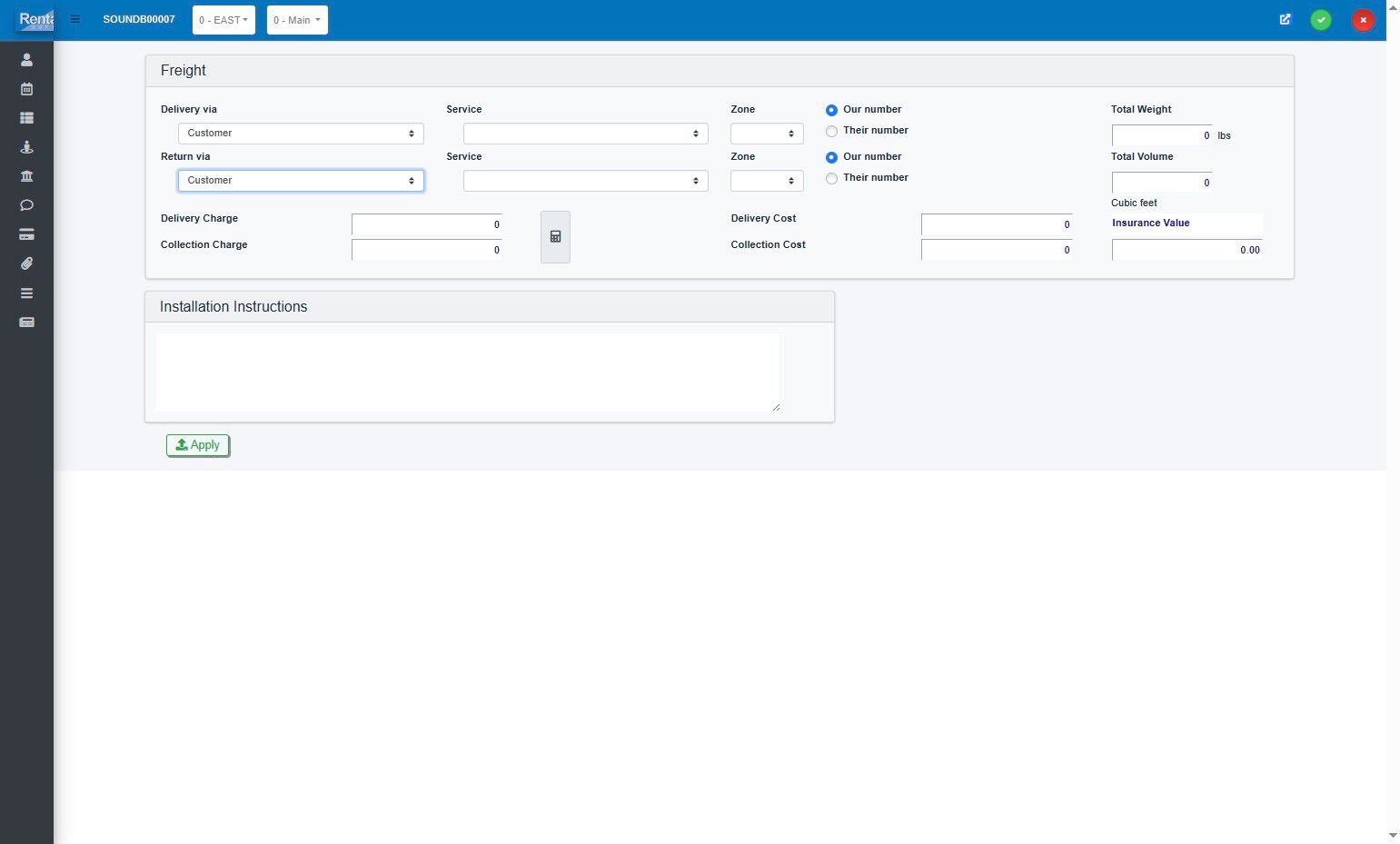Click the SOUNDB00007 booking number
The image size is (1400, 844).
pos(139,19)
